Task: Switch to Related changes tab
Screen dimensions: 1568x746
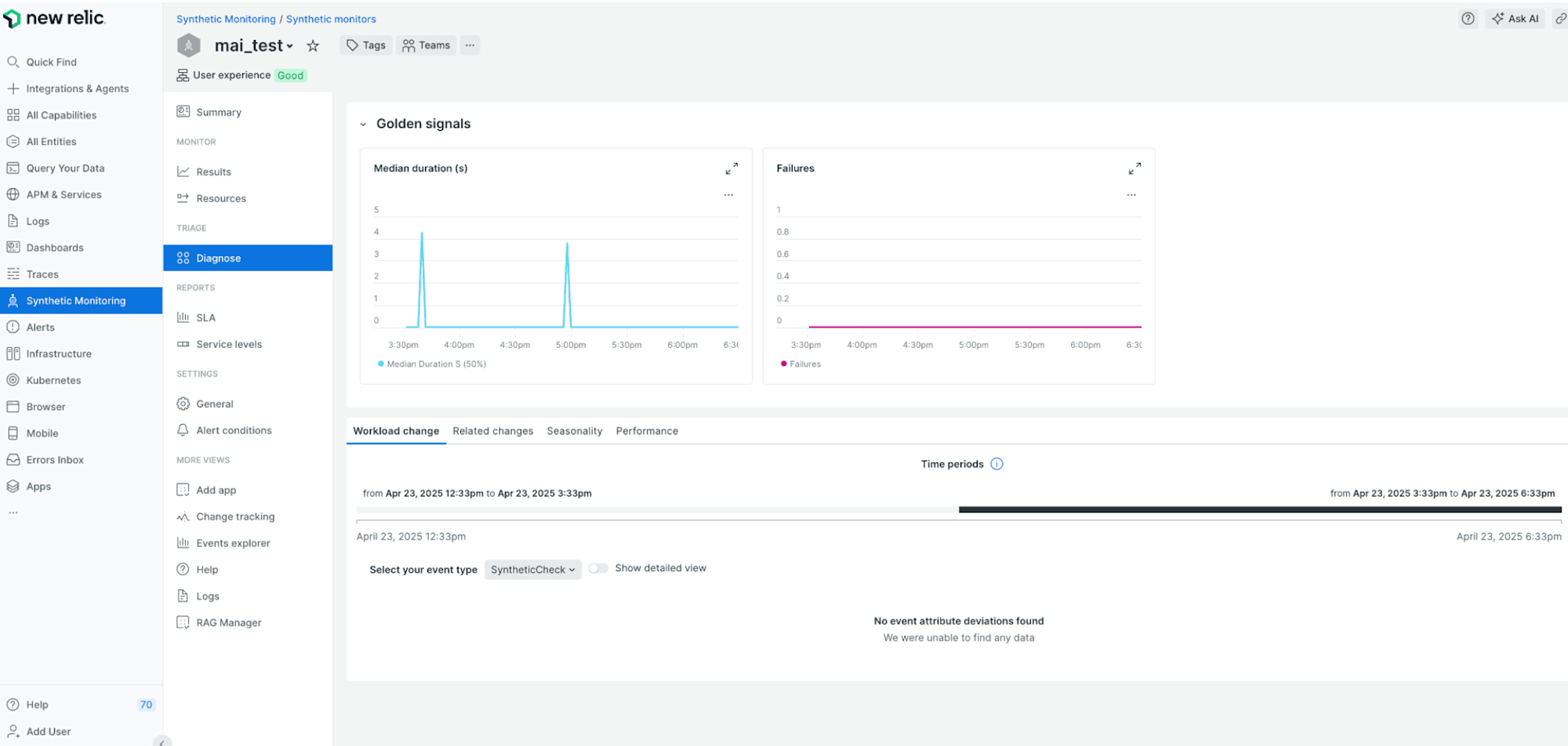Action: point(493,431)
